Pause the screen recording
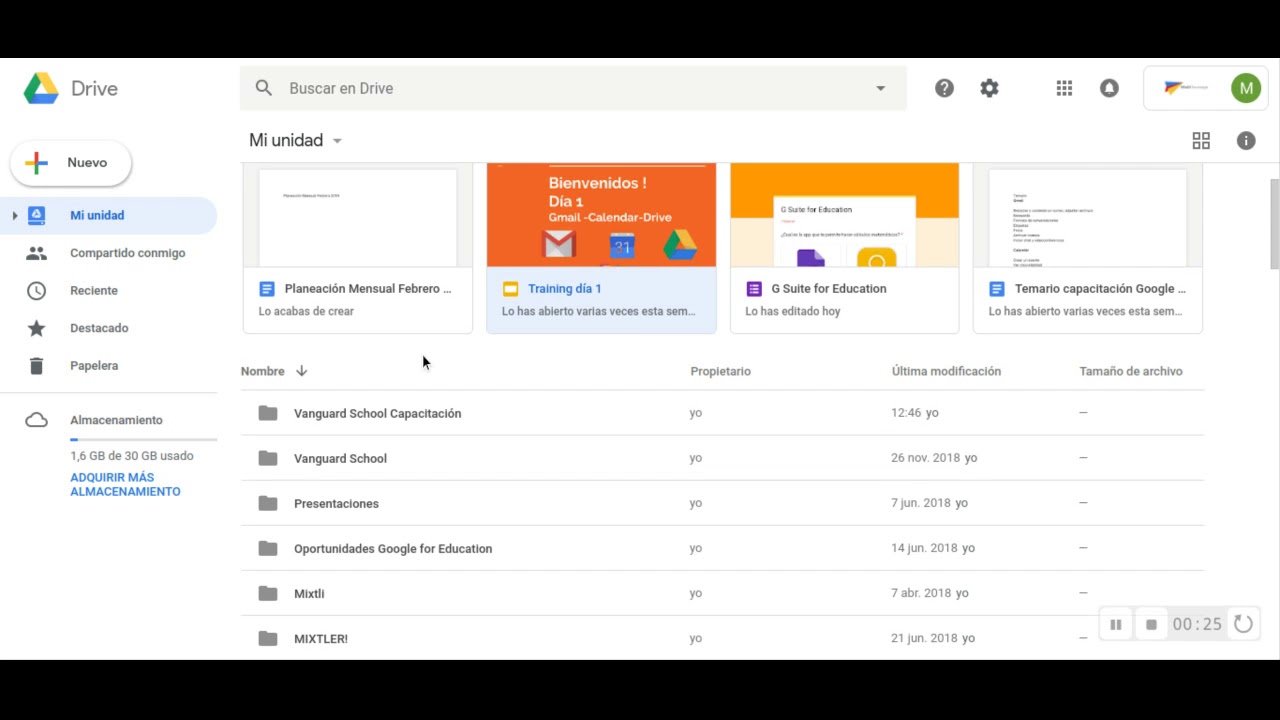The height and width of the screenshot is (720, 1280). [1116, 625]
